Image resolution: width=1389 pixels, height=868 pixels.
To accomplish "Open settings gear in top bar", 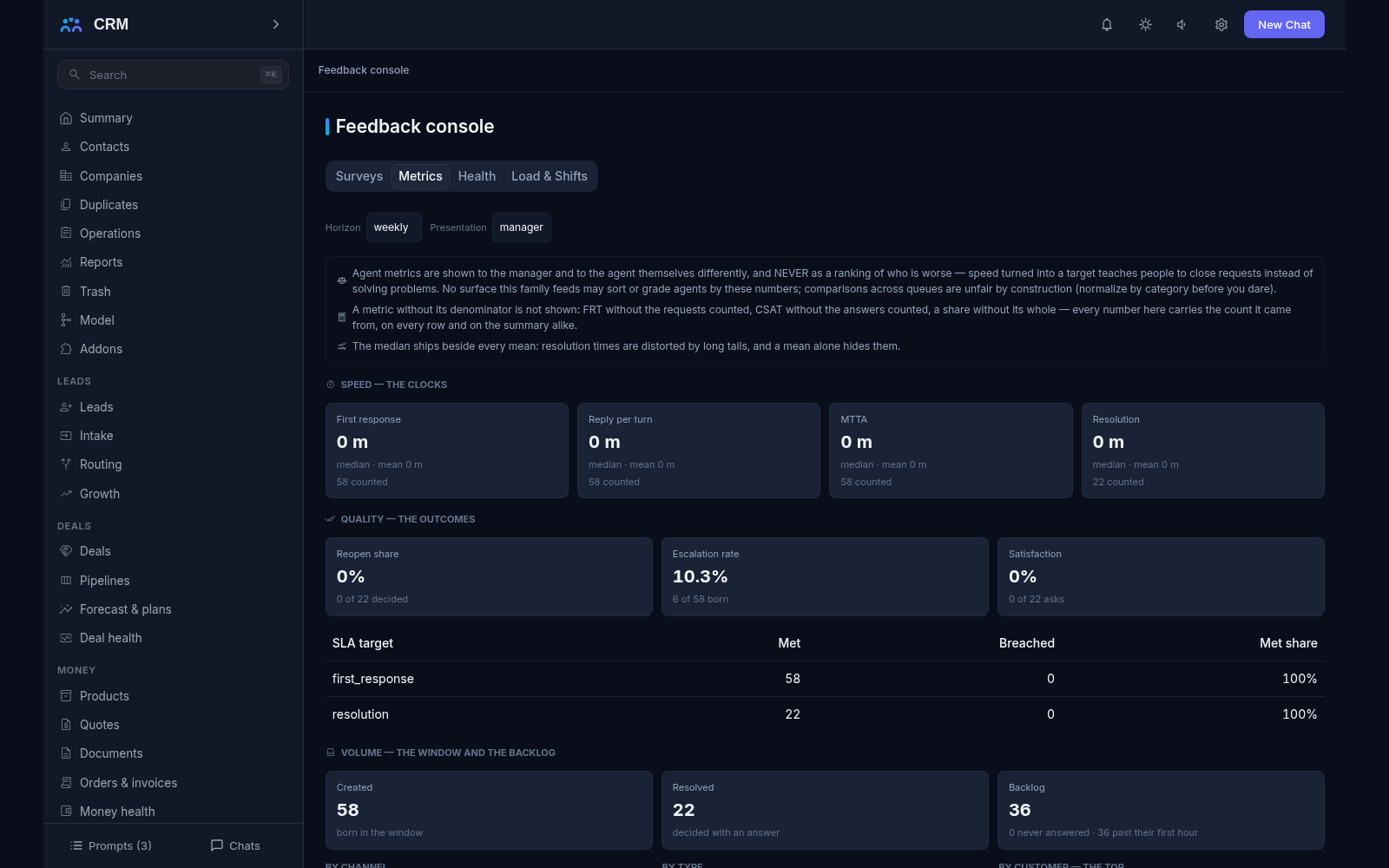I will click(1221, 24).
